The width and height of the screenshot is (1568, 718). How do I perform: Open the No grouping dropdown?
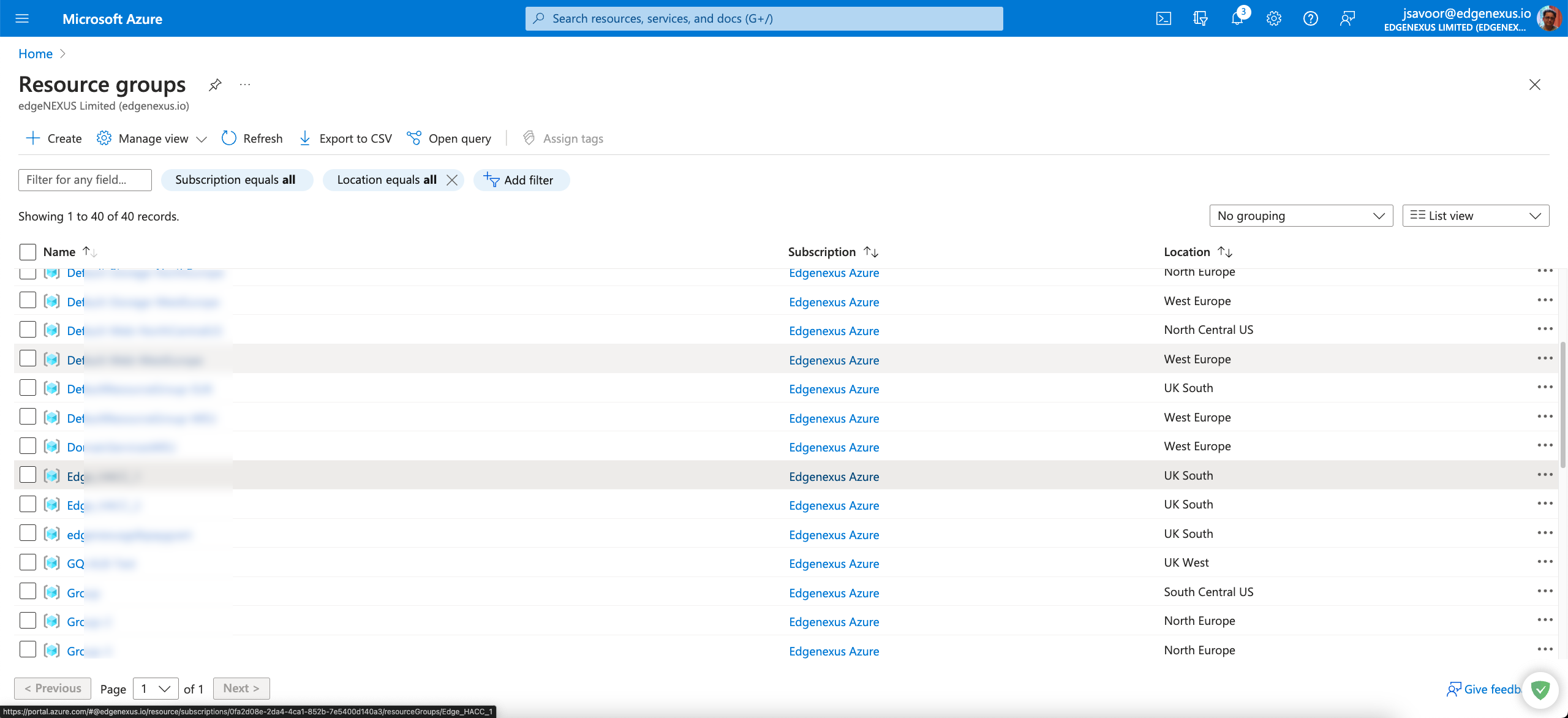(x=1301, y=216)
